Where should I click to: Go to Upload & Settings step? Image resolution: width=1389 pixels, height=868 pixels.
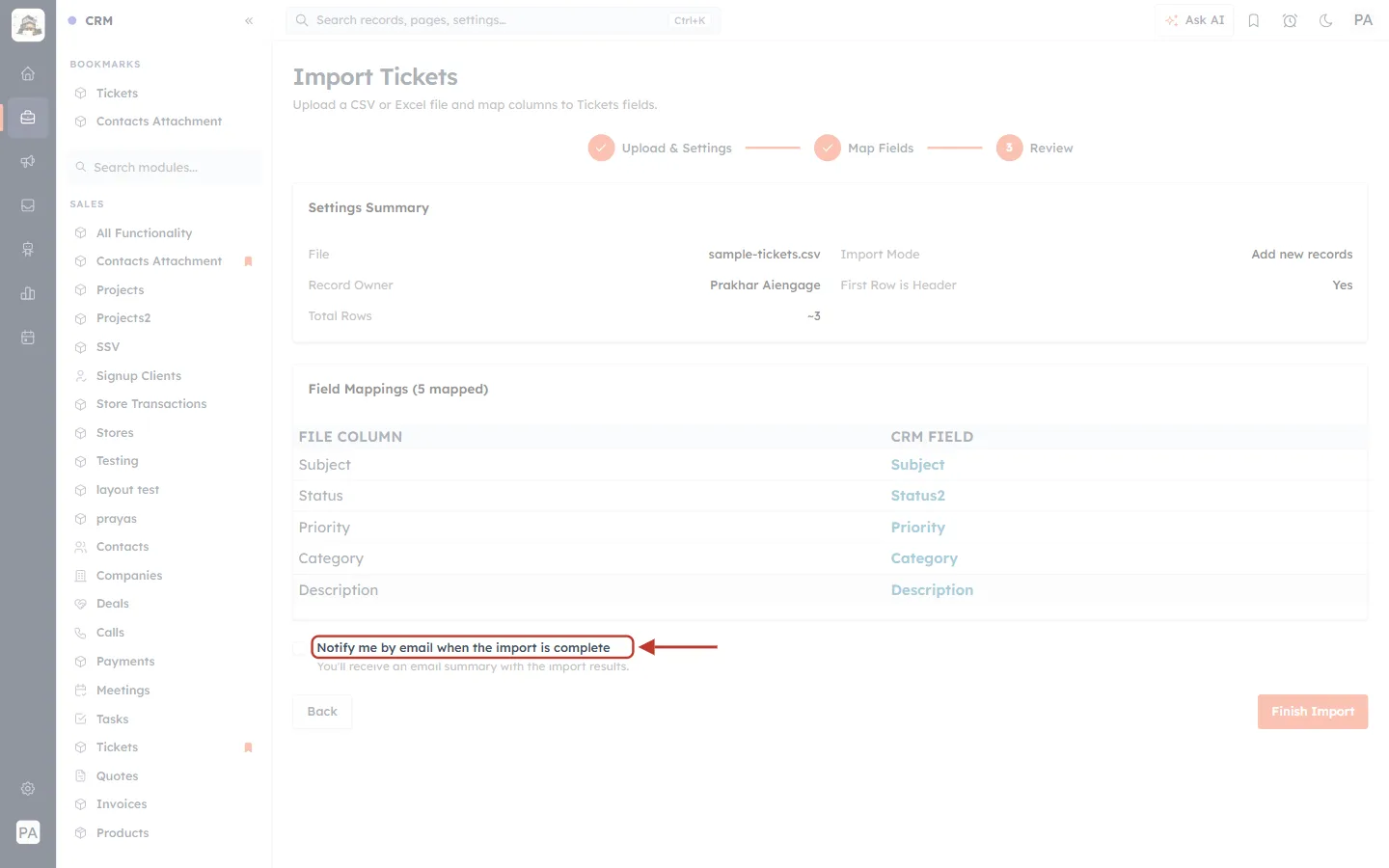click(660, 148)
